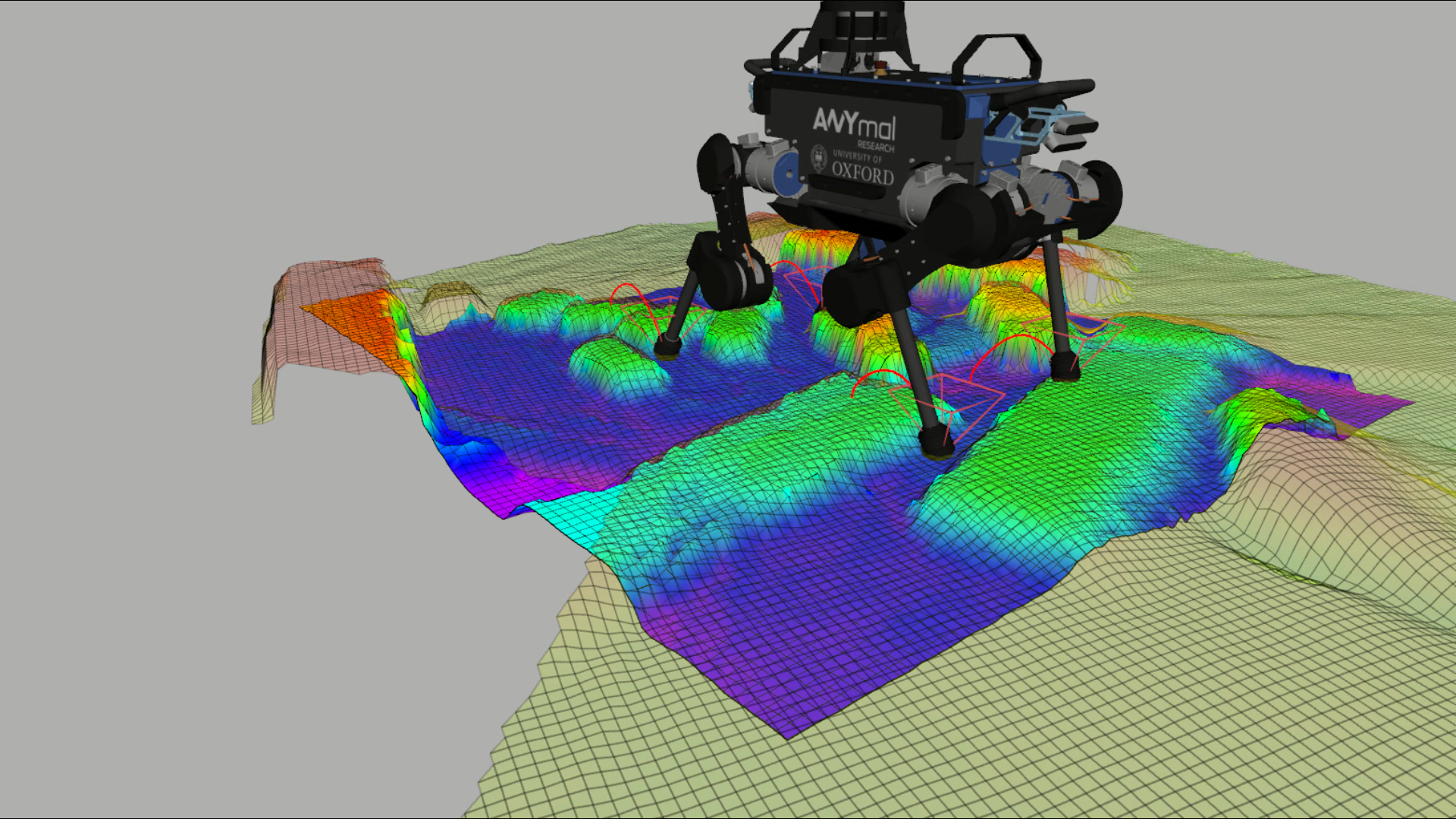Click the UNIVERSITY OF text on robot
The image size is (1456, 819).
(x=857, y=157)
